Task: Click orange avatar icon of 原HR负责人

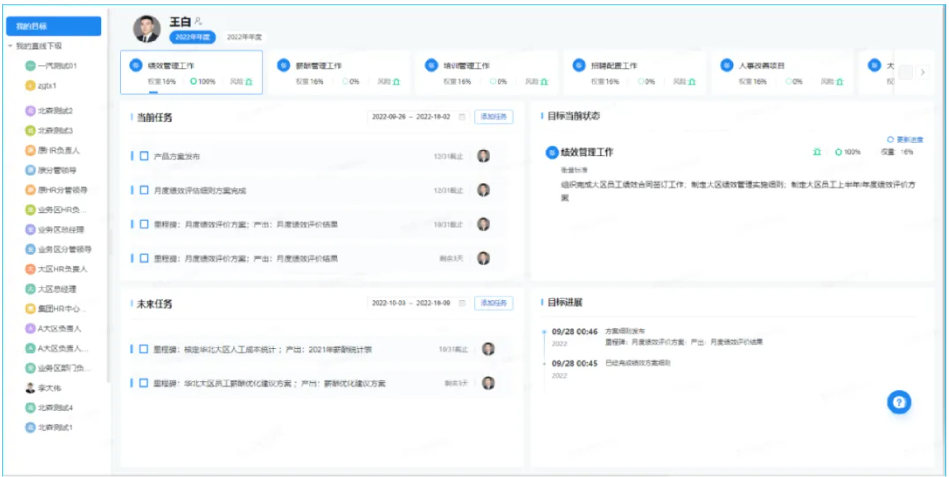Action: tap(30, 150)
